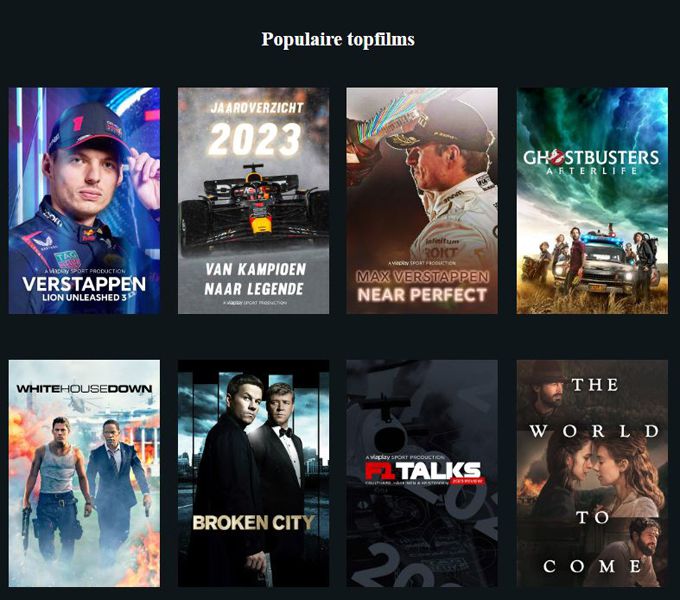Click the large 2023 number
This screenshot has width=680, height=600.
click(255, 139)
